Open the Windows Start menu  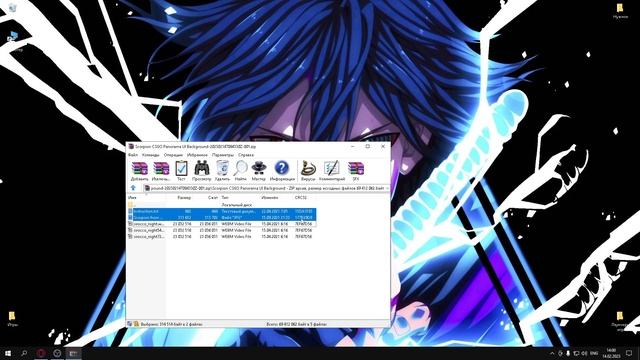click(8, 353)
